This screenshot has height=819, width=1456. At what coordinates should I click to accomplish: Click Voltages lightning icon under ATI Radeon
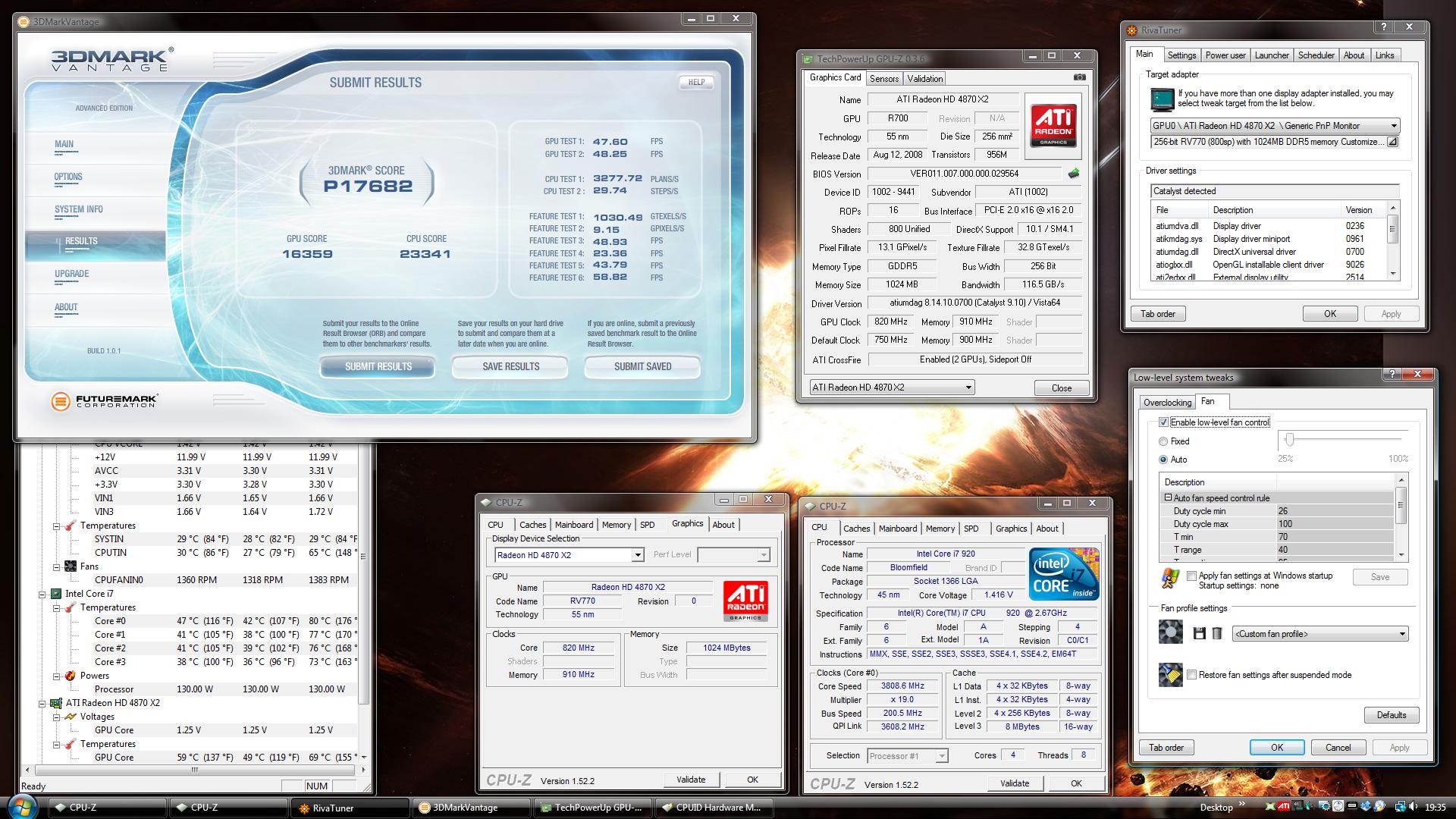(71, 717)
